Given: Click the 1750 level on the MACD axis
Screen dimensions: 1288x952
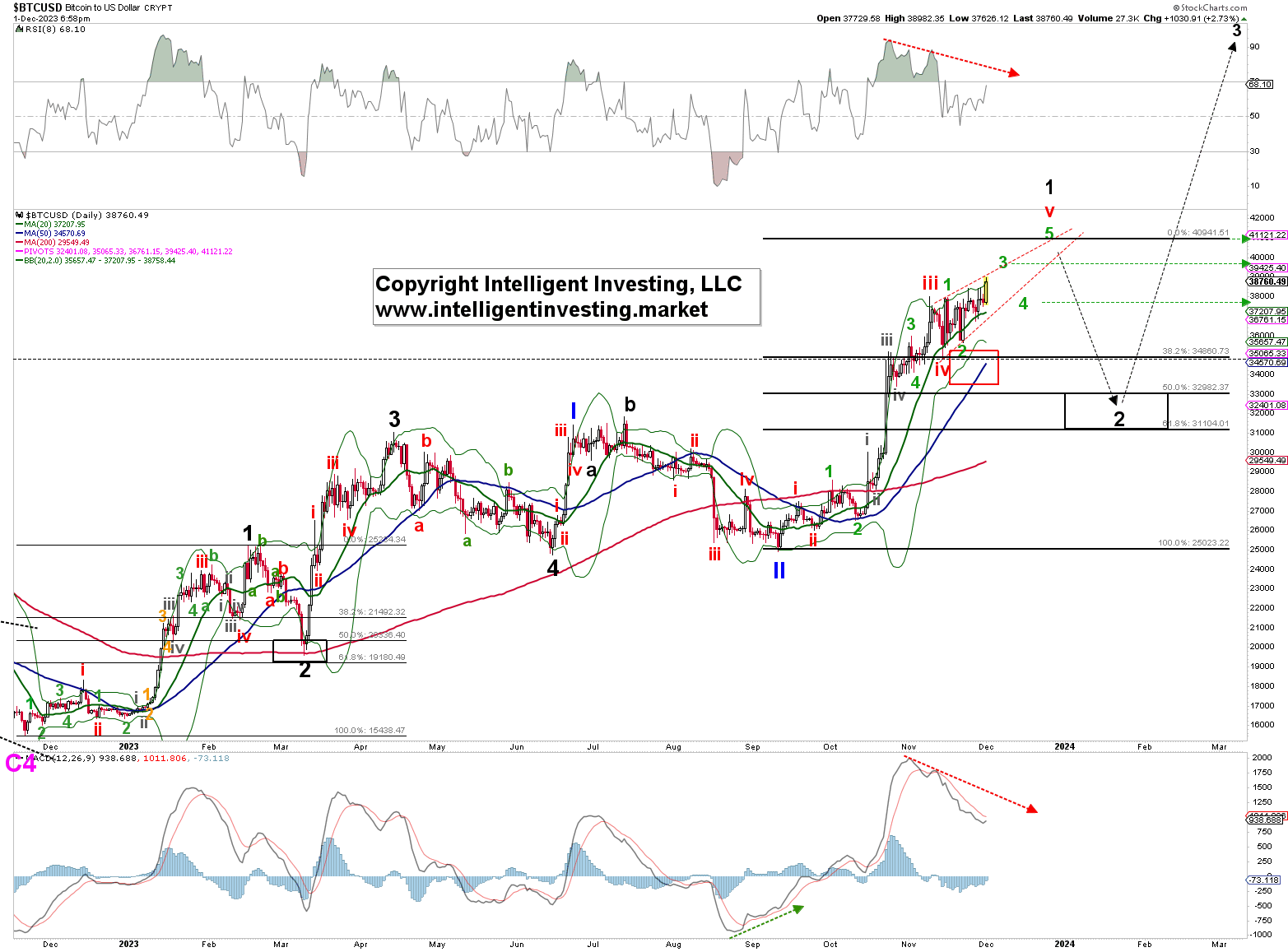Looking at the screenshot, I should click(x=1262, y=773).
